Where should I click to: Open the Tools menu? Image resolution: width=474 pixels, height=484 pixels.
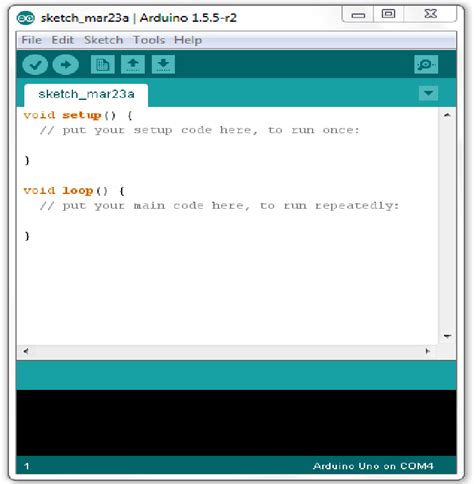(x=149, y=40)
